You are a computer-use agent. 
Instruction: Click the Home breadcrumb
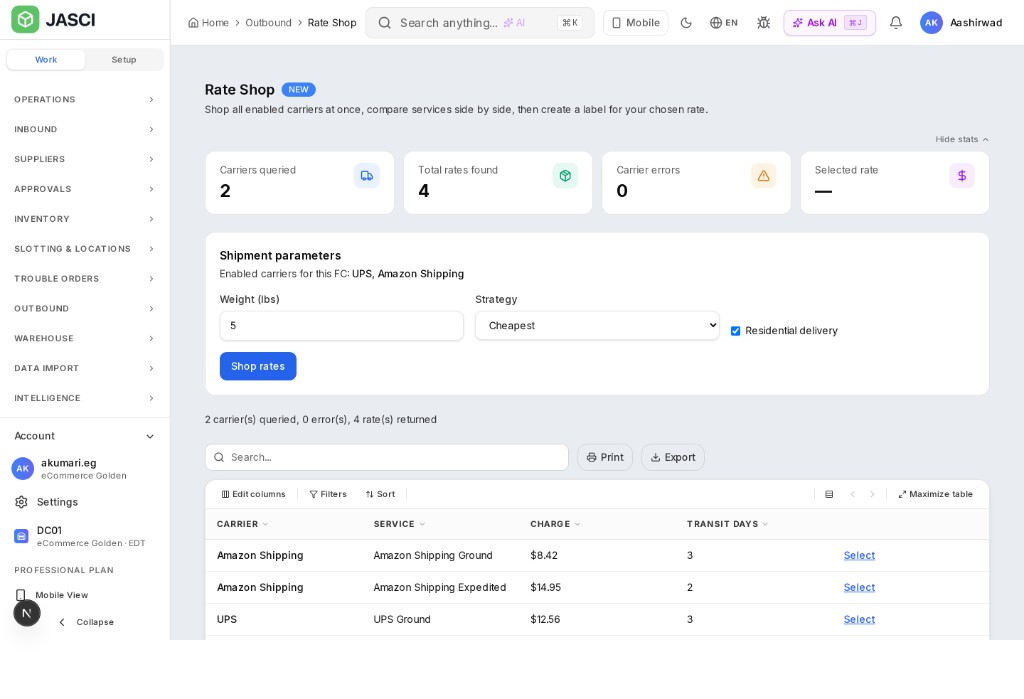[208, 23]
